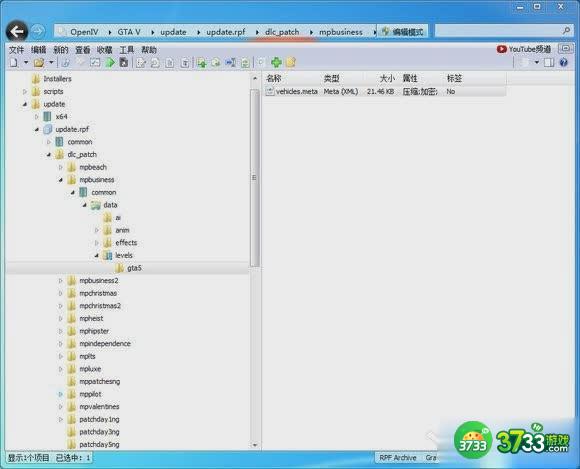Click the search magnifier icon

[x=566, y=31]
